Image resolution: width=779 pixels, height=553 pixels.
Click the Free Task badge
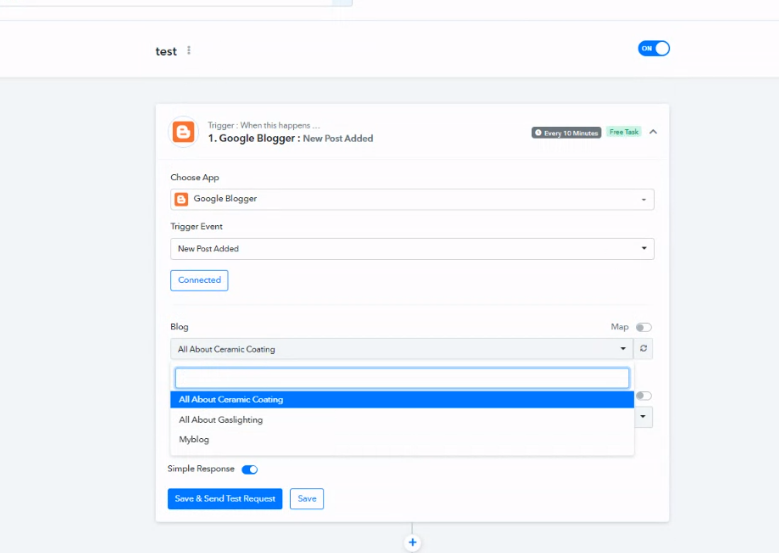[x=624, y=132]
